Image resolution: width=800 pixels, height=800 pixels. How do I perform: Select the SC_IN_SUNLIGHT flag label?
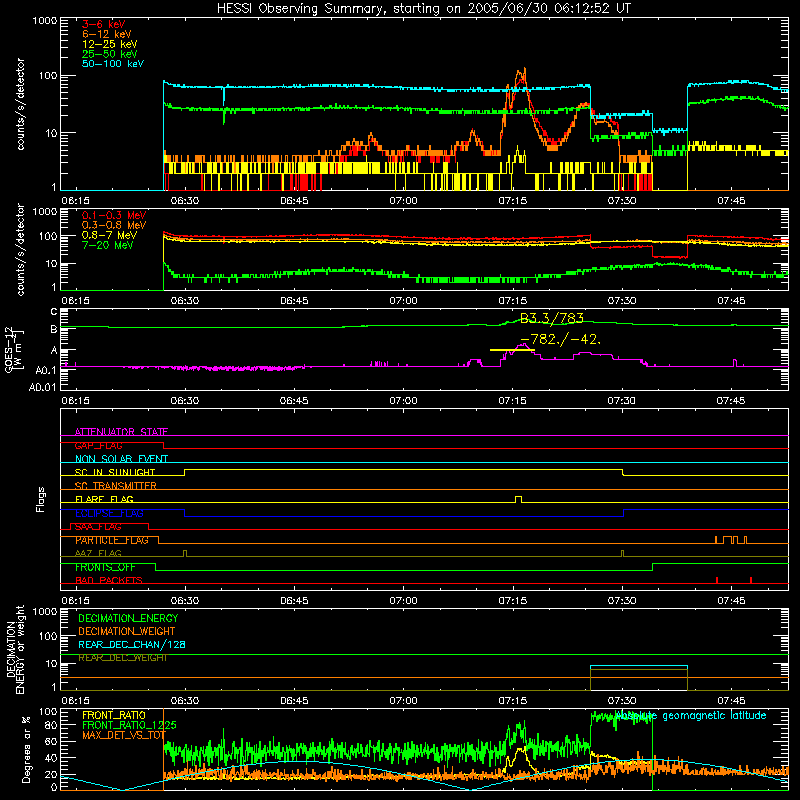115,472
